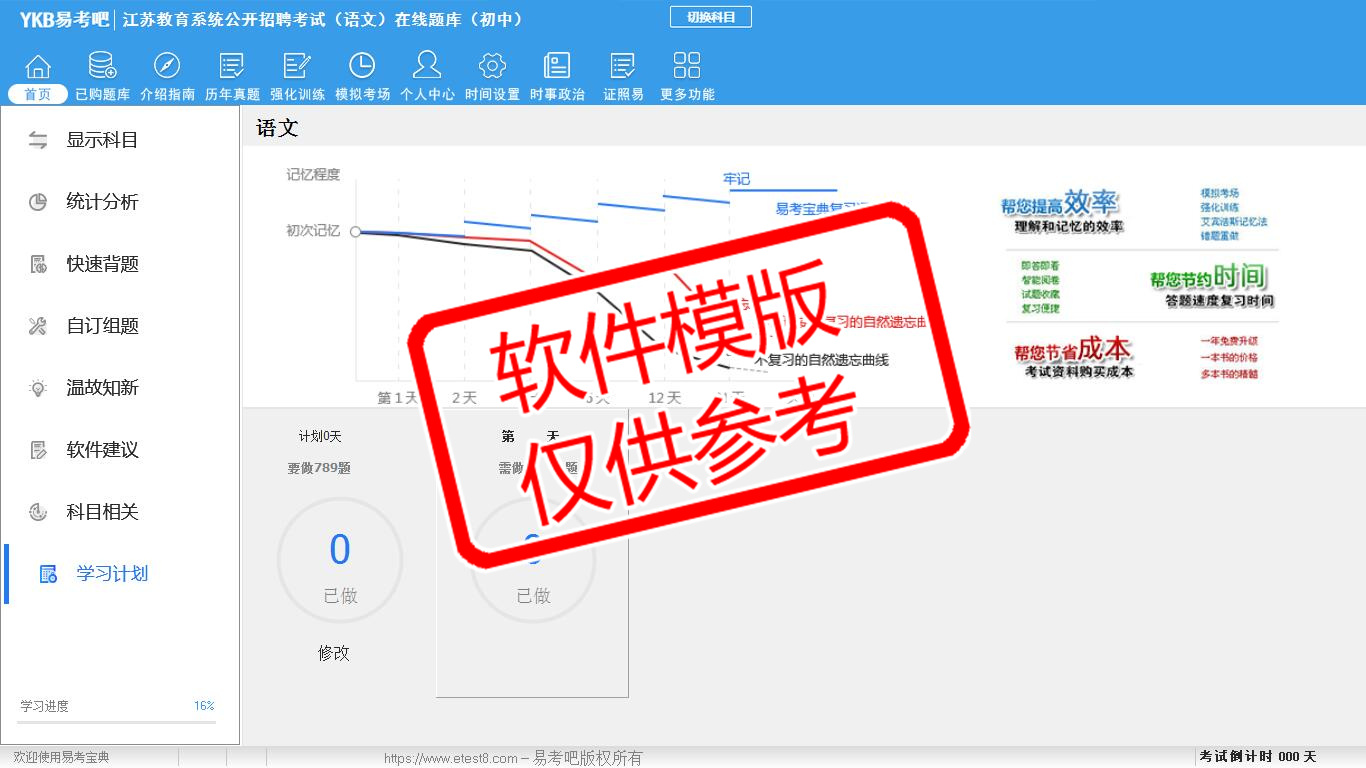This screenshot has height=768, width=1366.
Task: Click the 已做 circle under 计划0天
Action: [340, 562]
